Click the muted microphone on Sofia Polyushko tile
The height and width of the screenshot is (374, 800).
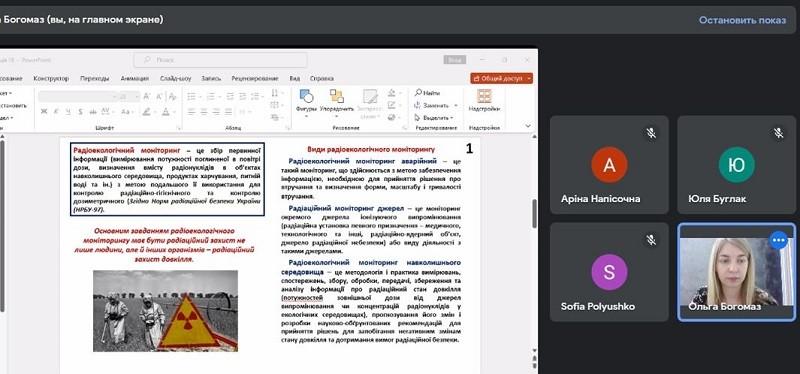[x=651, y=240]
